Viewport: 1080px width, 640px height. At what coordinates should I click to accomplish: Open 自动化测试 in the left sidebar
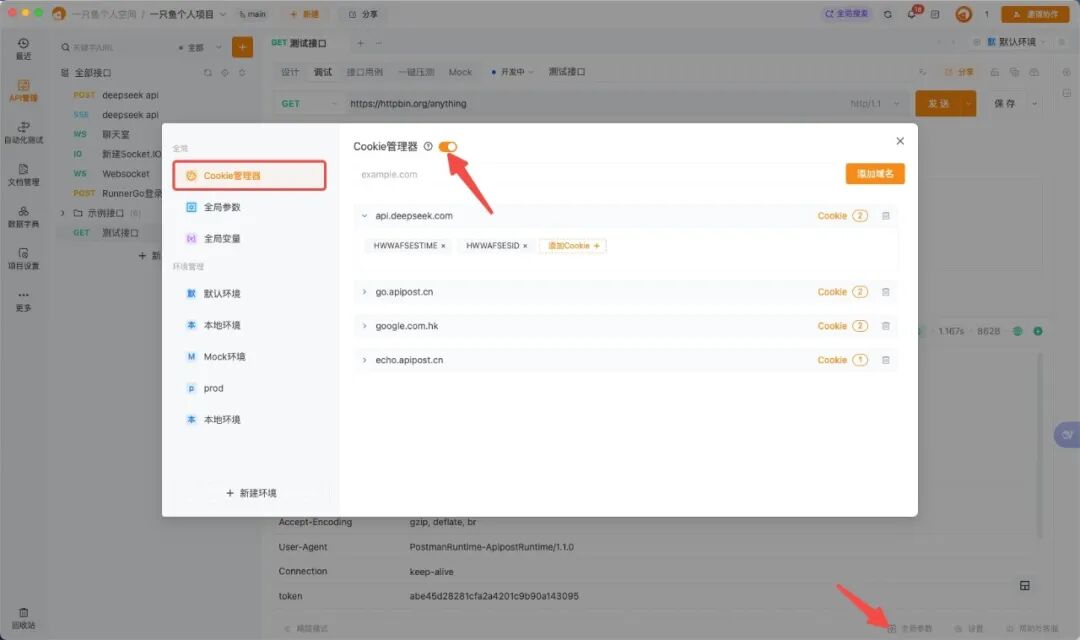(x=23, y=133)
